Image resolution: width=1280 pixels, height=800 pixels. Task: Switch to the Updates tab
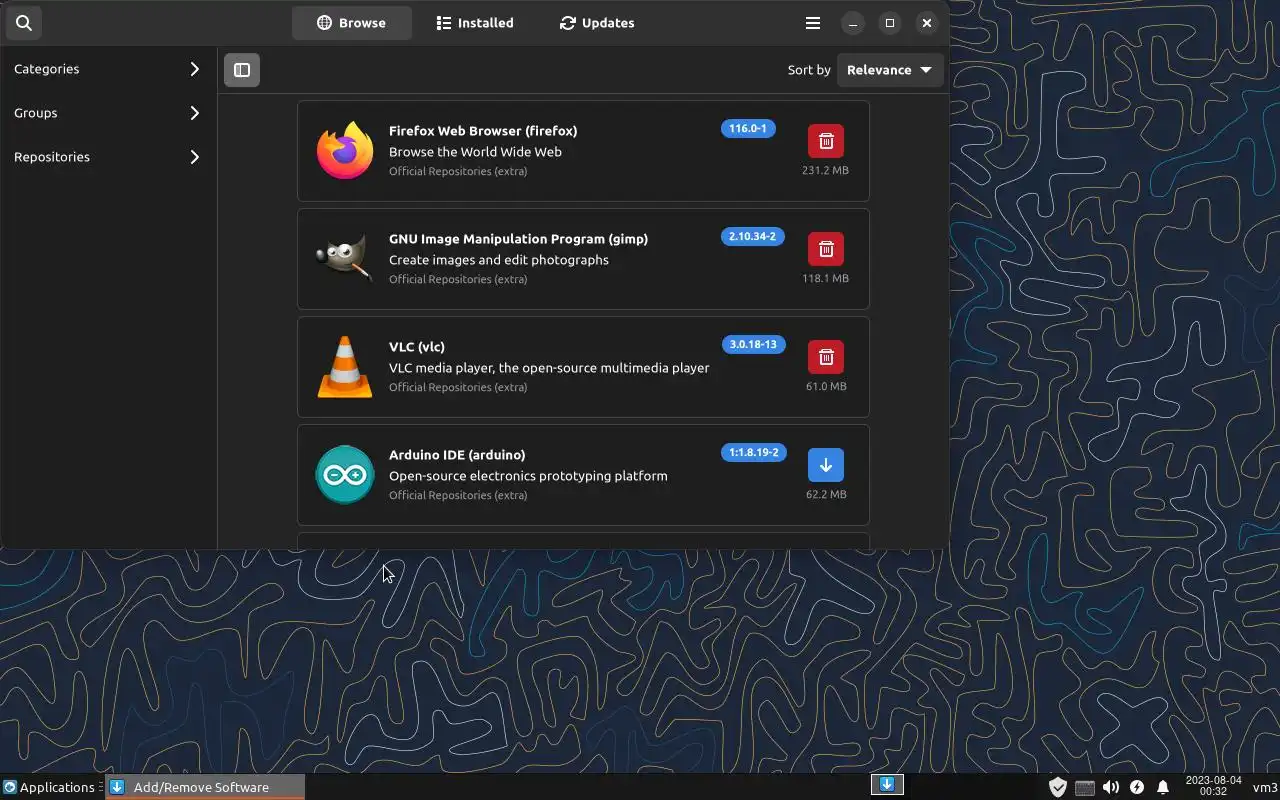(597, 23)
